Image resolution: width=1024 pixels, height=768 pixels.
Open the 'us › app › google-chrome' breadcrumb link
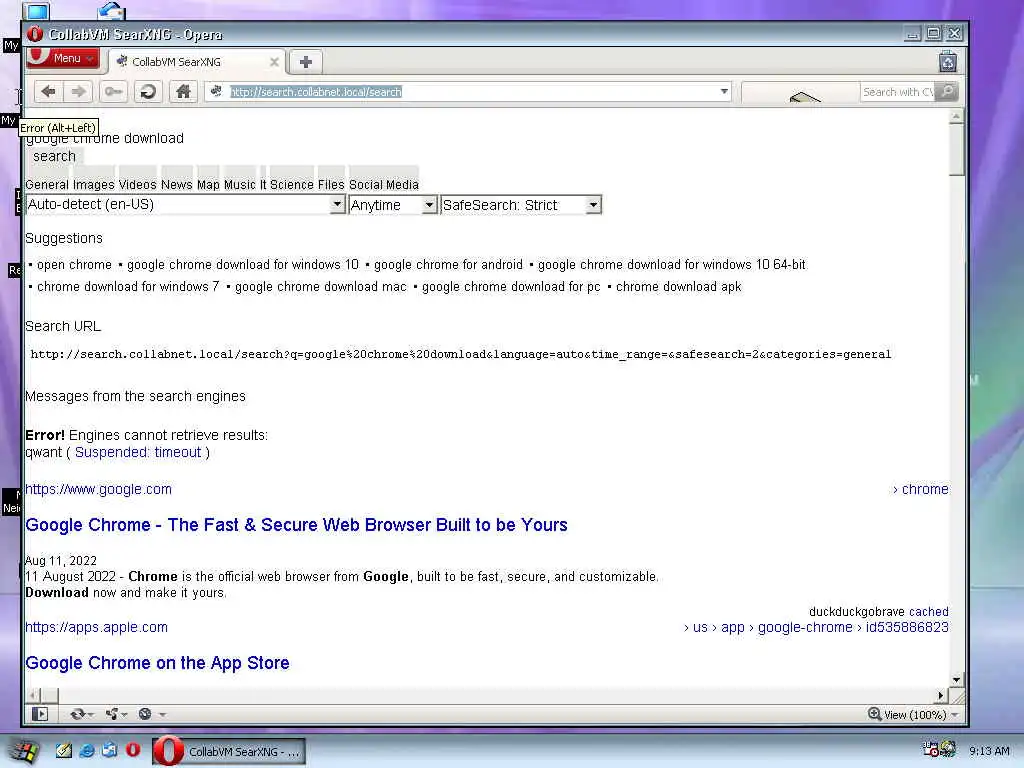click(816, 628)
